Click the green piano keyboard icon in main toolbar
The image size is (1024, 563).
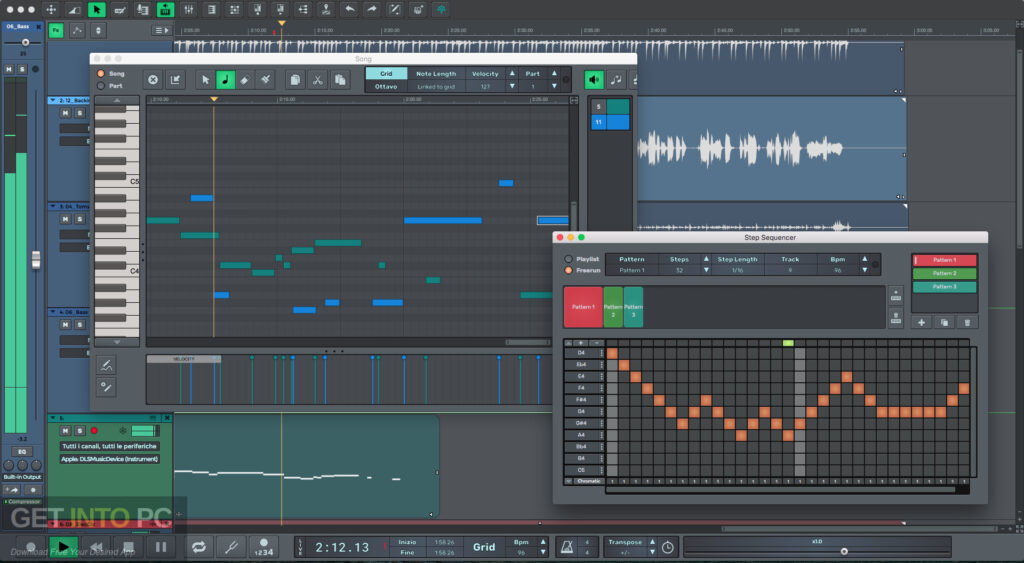click(x=166, y=9)
